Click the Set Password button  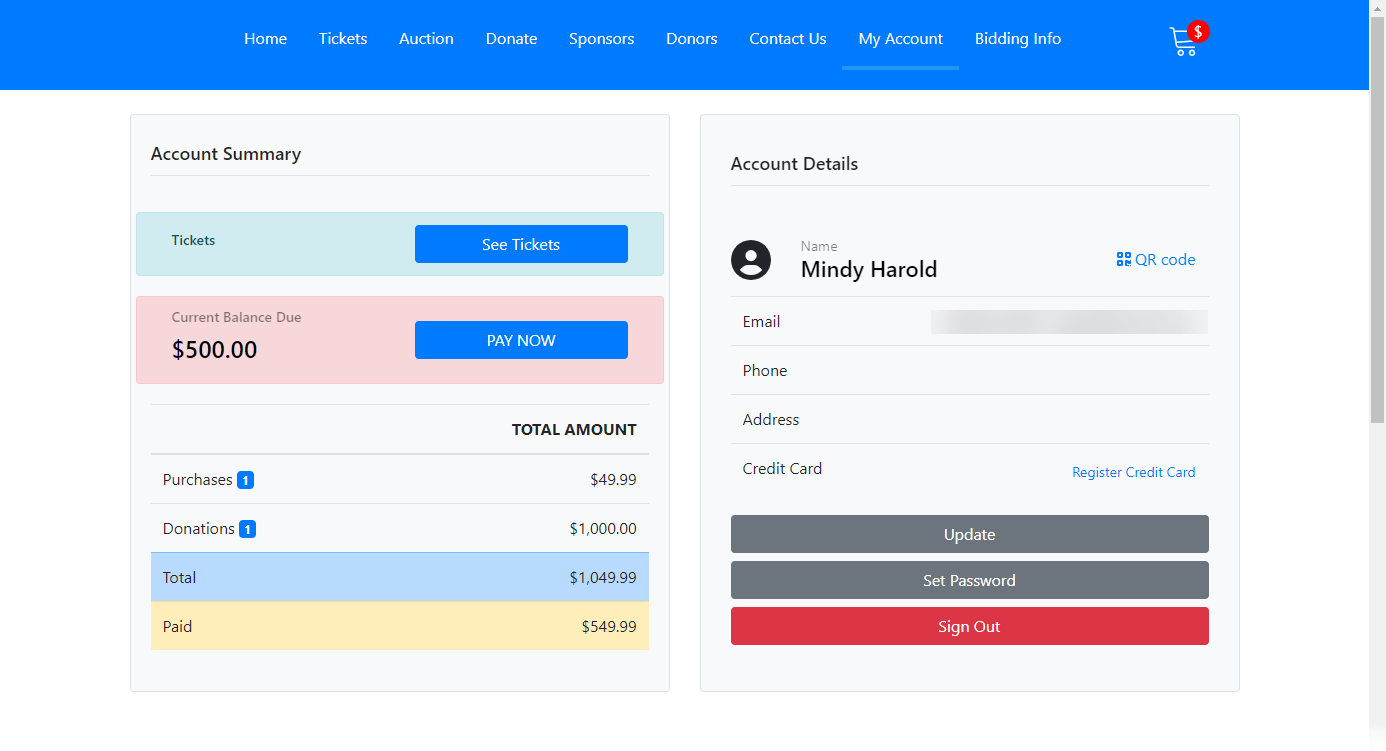[x=969, y=580]
